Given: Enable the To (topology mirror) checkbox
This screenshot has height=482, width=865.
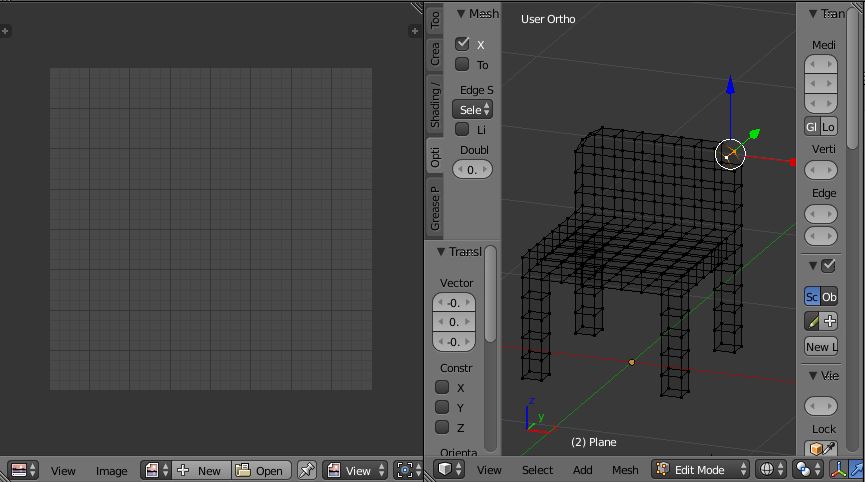Looking at the screenshot, I should (462, 64).
